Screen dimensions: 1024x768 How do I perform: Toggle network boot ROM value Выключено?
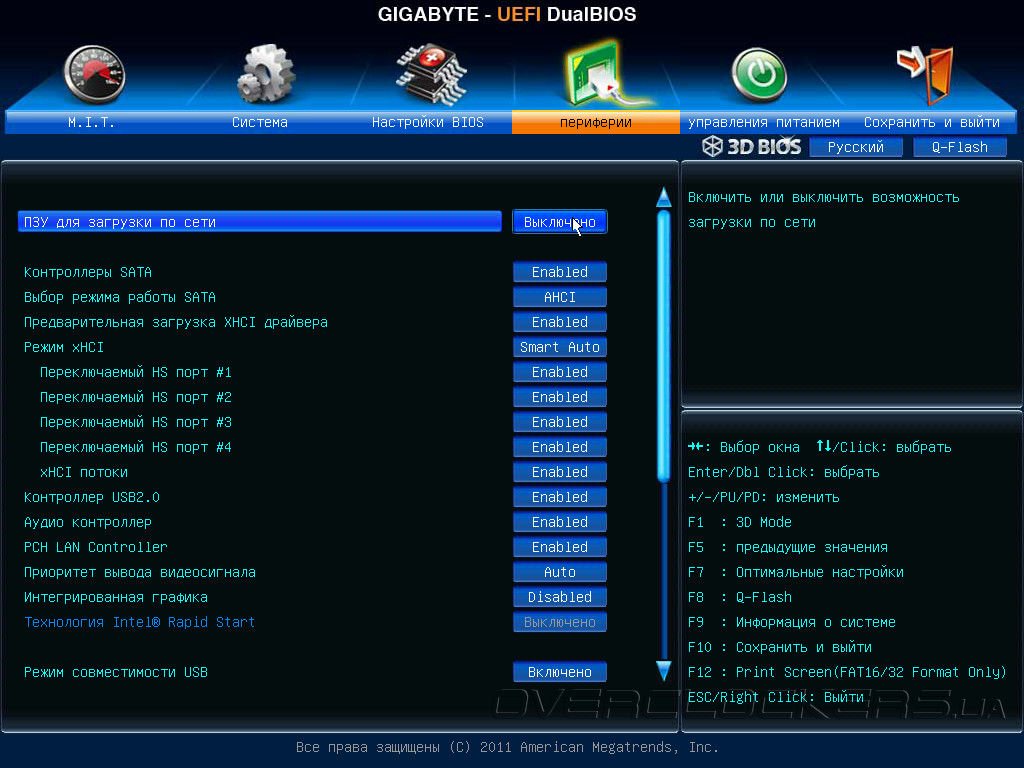pos(560,222)
